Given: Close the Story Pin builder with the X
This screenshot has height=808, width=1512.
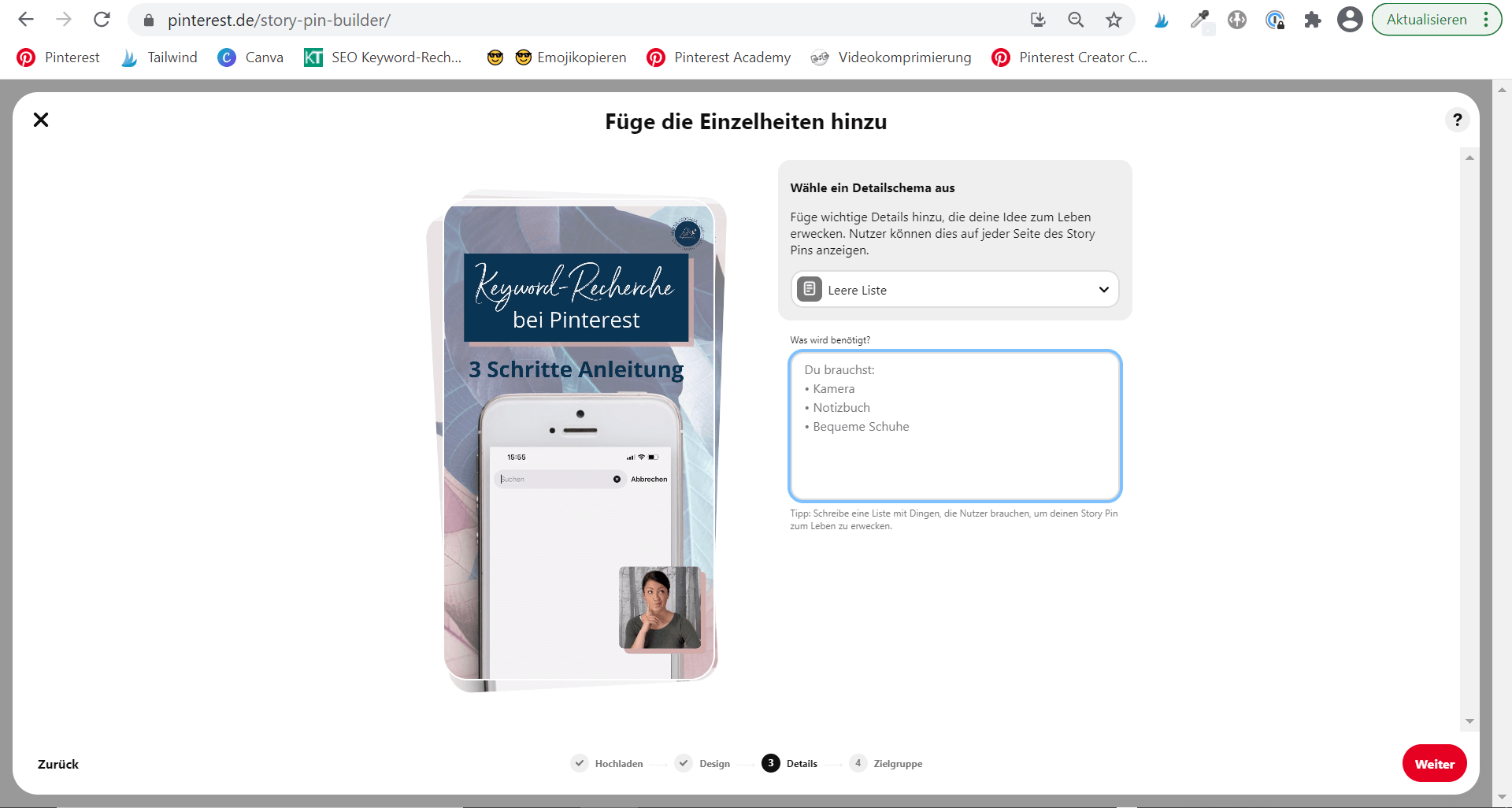Looking at the screenshot, I should [x=41, y=120].
